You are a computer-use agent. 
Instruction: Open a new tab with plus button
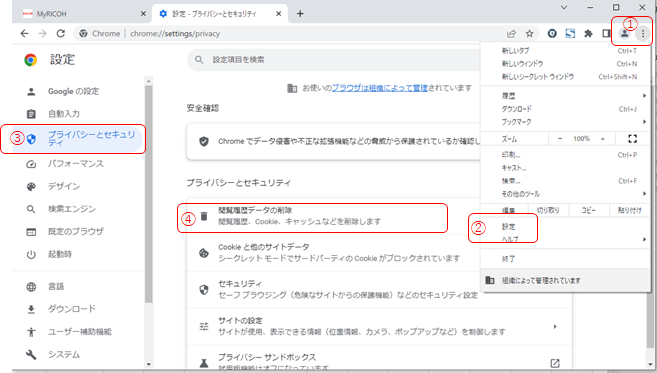[x=300, y=14]
